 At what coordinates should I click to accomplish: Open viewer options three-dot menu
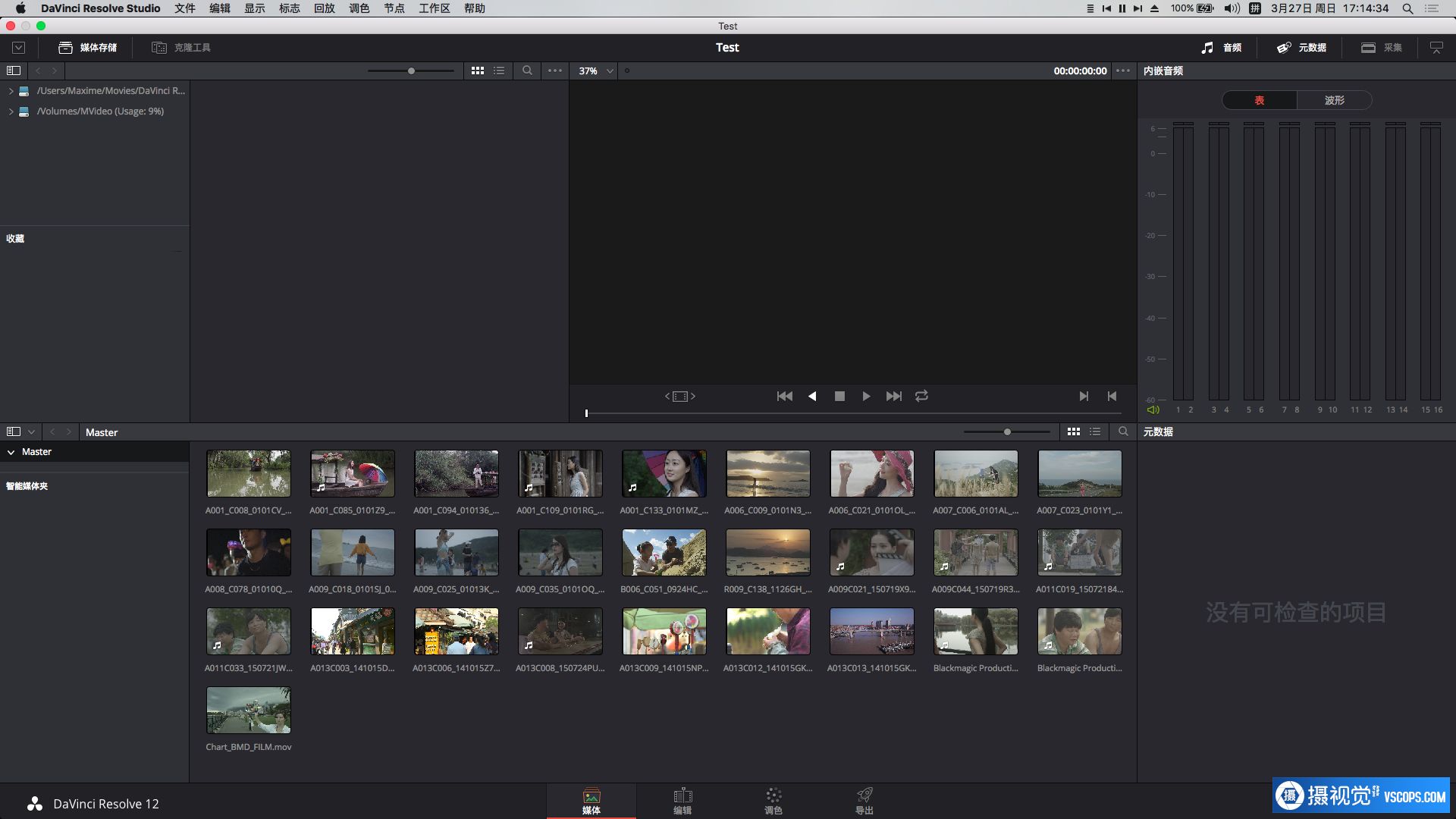tap(1123, 71)
